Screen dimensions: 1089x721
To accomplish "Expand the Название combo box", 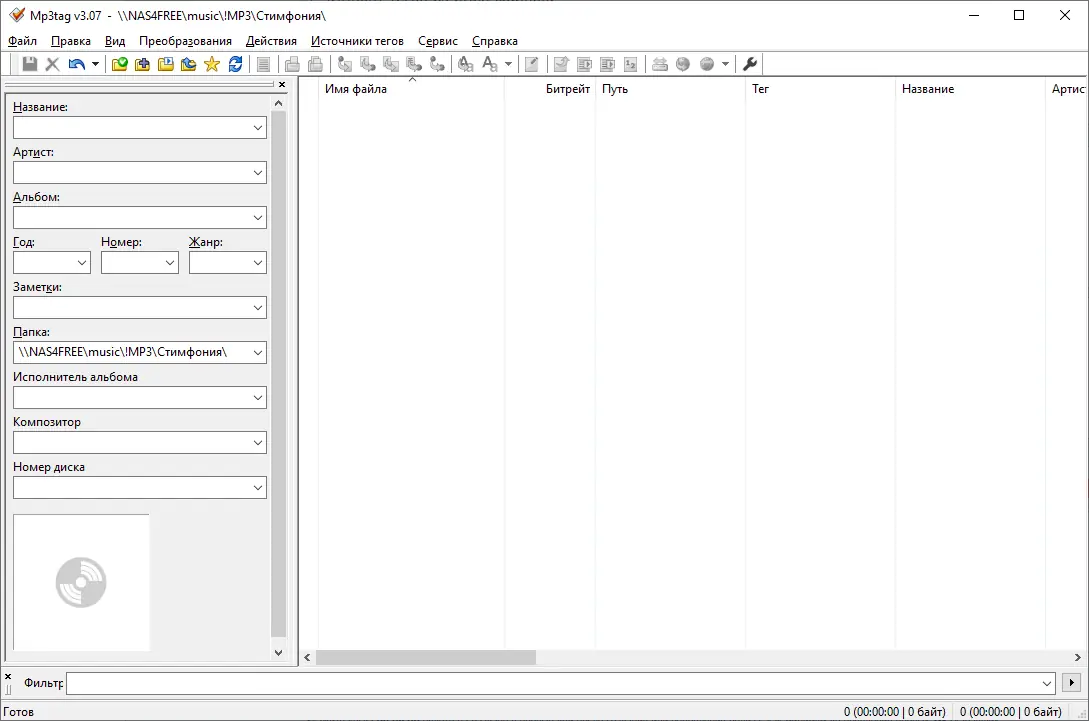I will 258,128.
